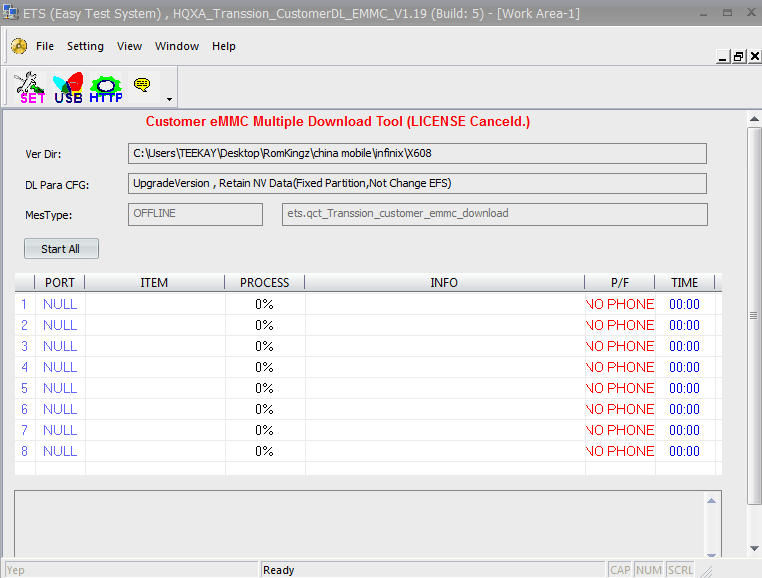Click 0% process value in row 2
Image resolution: width=762 pixels, height=578 pixels.
264,325
